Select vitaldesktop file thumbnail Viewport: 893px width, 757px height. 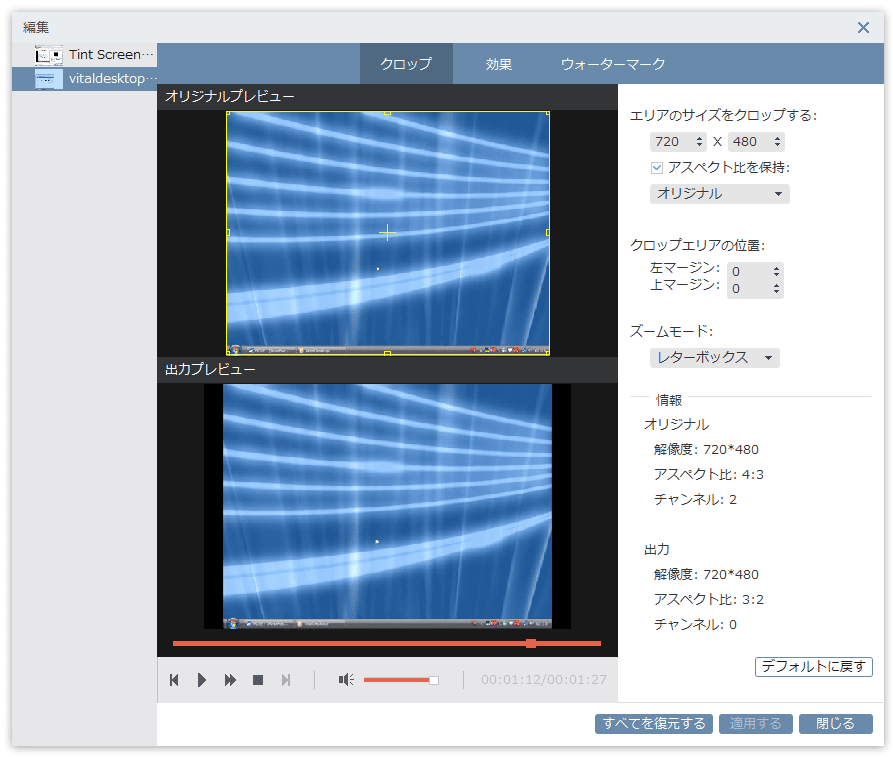[x=49, y=79]
